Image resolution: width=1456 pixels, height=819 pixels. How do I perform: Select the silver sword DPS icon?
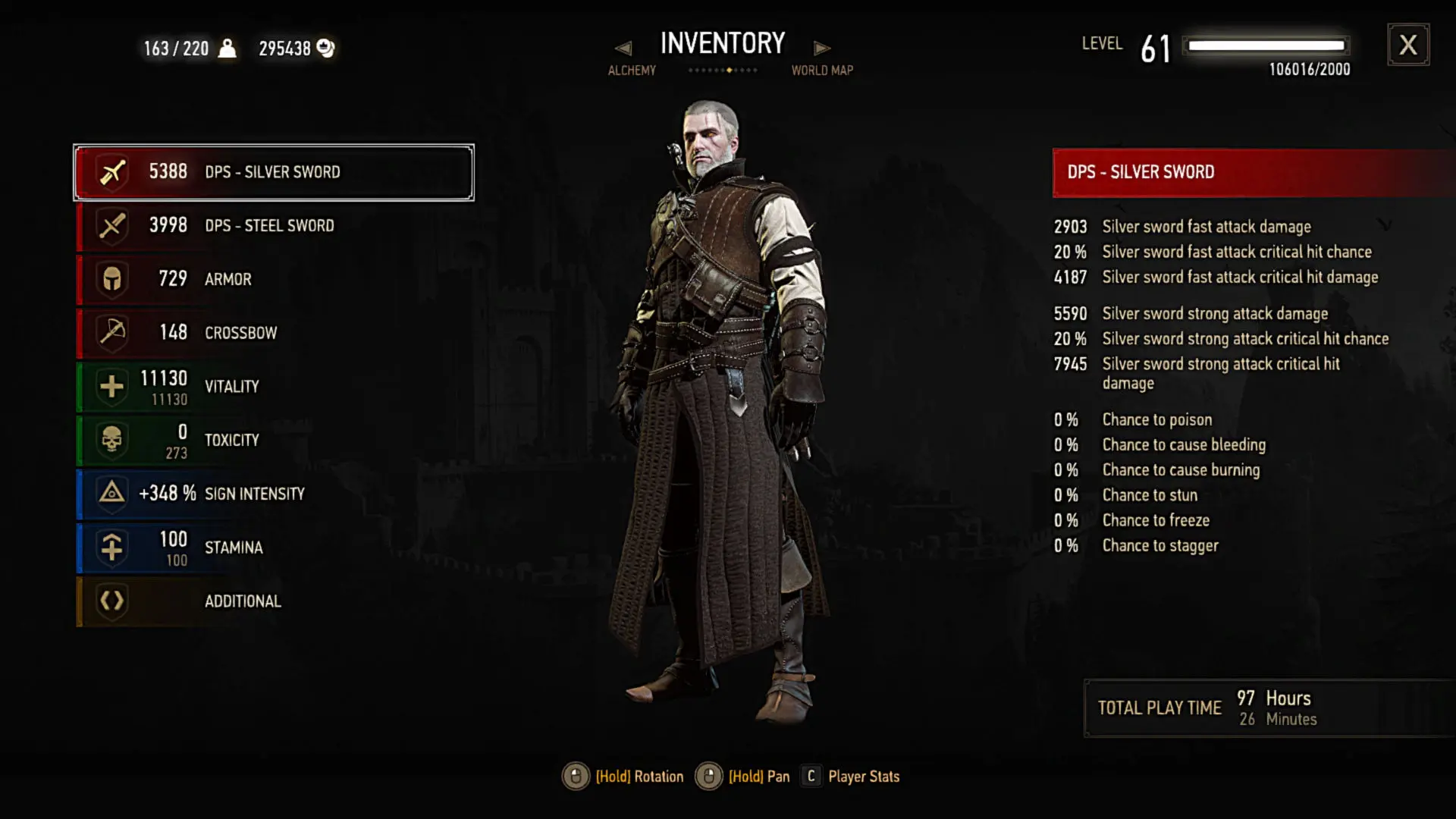(x=112, y=173)
